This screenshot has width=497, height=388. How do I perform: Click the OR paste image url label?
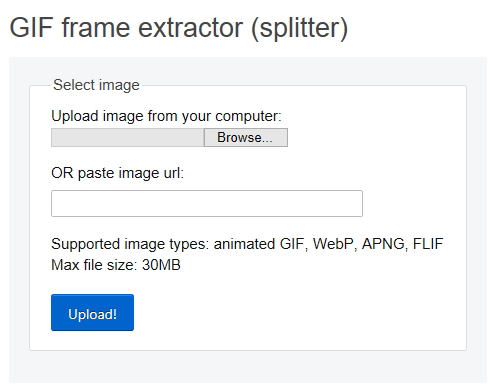pos(117,173)
